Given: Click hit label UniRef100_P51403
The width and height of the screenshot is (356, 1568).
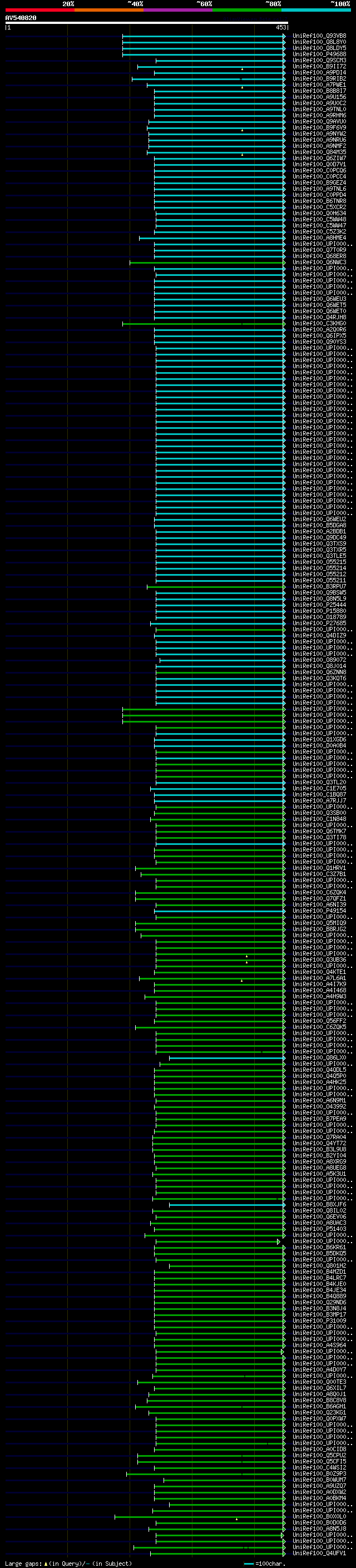Looking at the screenshot, I should [319, 1229].
